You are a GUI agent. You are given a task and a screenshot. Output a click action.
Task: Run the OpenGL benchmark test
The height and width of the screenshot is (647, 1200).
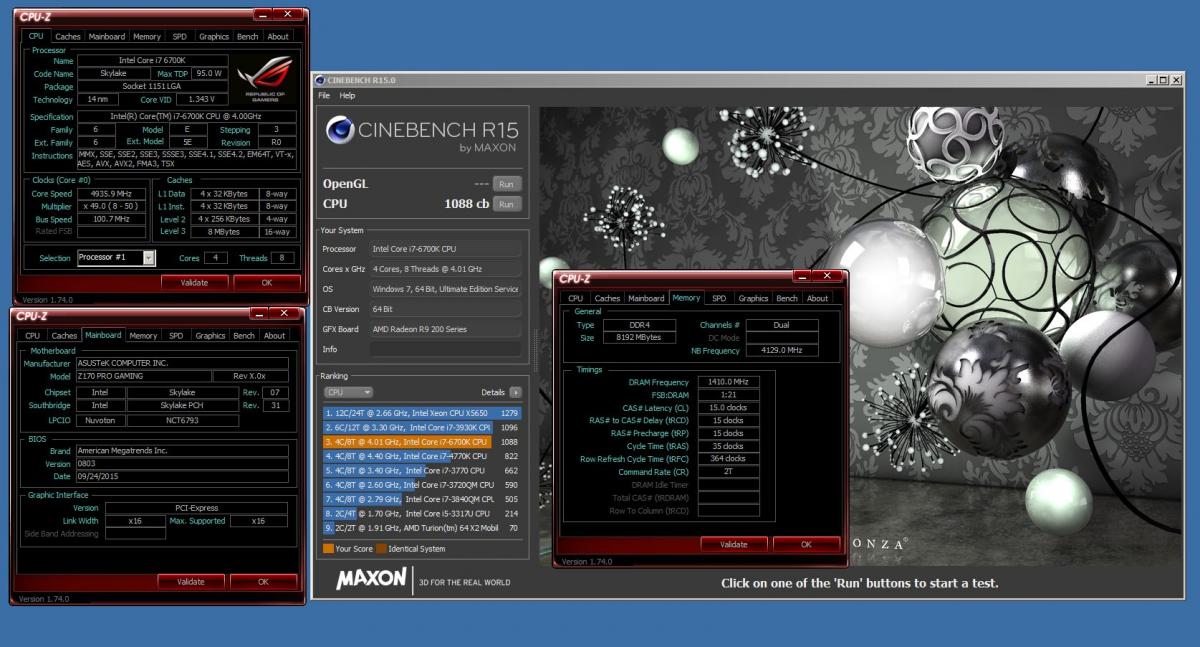pyautogui.click(x=507, y=184)
